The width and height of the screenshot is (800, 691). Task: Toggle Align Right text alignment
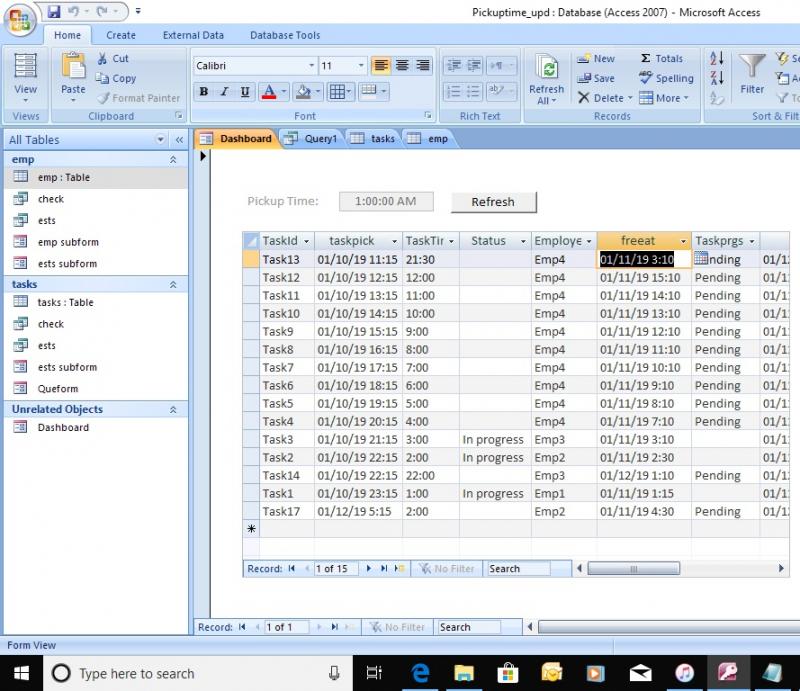tap(423, 65)
